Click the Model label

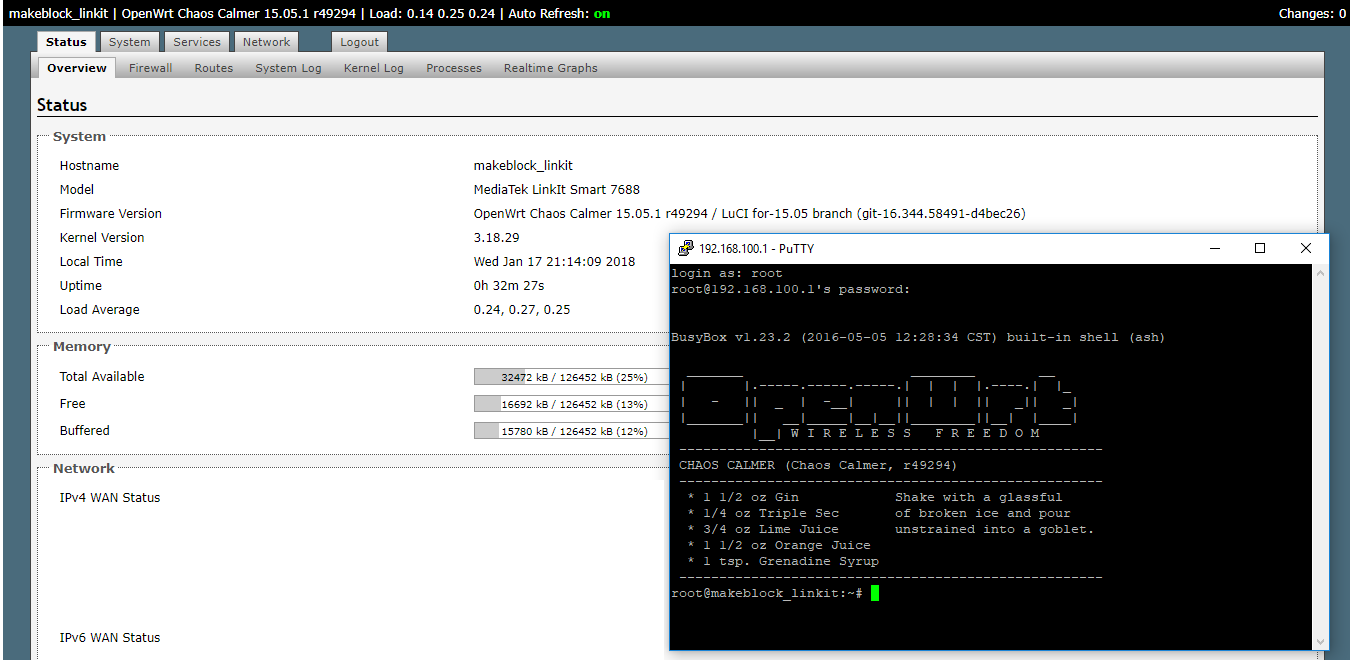[77, 190]
